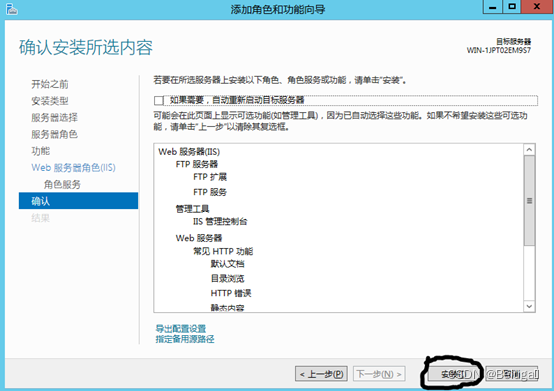The image size is (554, 391).
Task: Open 开始之前 step in sidebar
Action: pos(50,84)
